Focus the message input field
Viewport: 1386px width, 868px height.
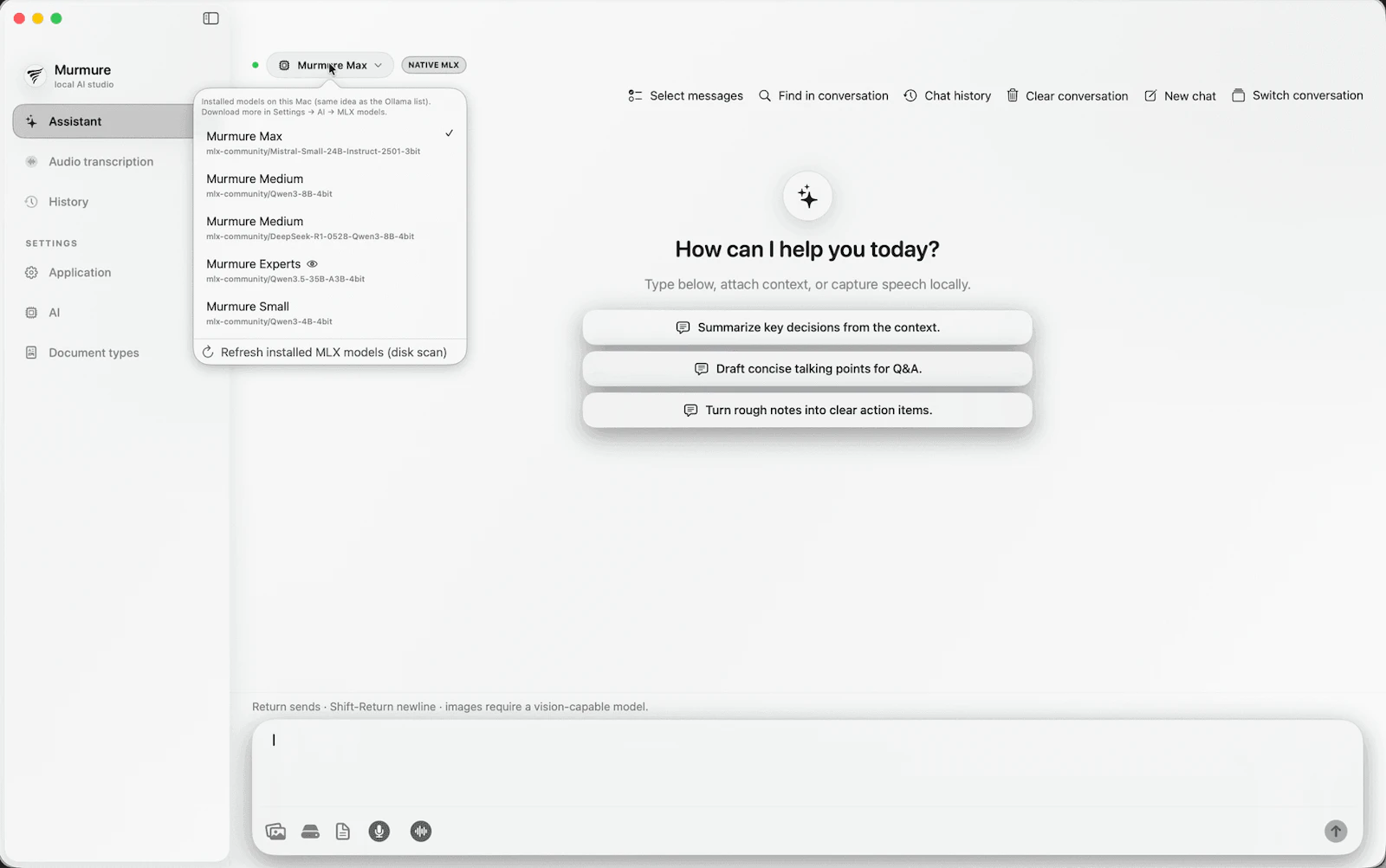(x=807, y=764)
